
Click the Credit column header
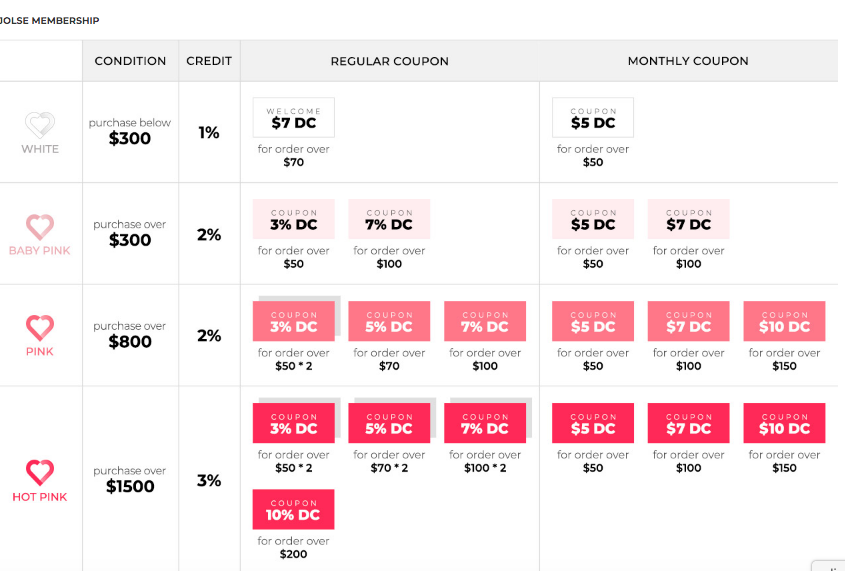tap(209, 61)
